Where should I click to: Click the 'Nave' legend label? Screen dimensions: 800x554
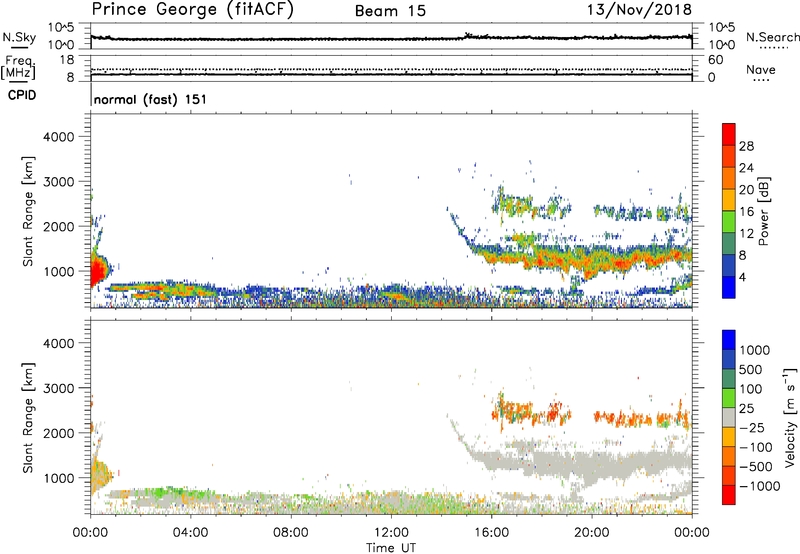tap(761, 69)
